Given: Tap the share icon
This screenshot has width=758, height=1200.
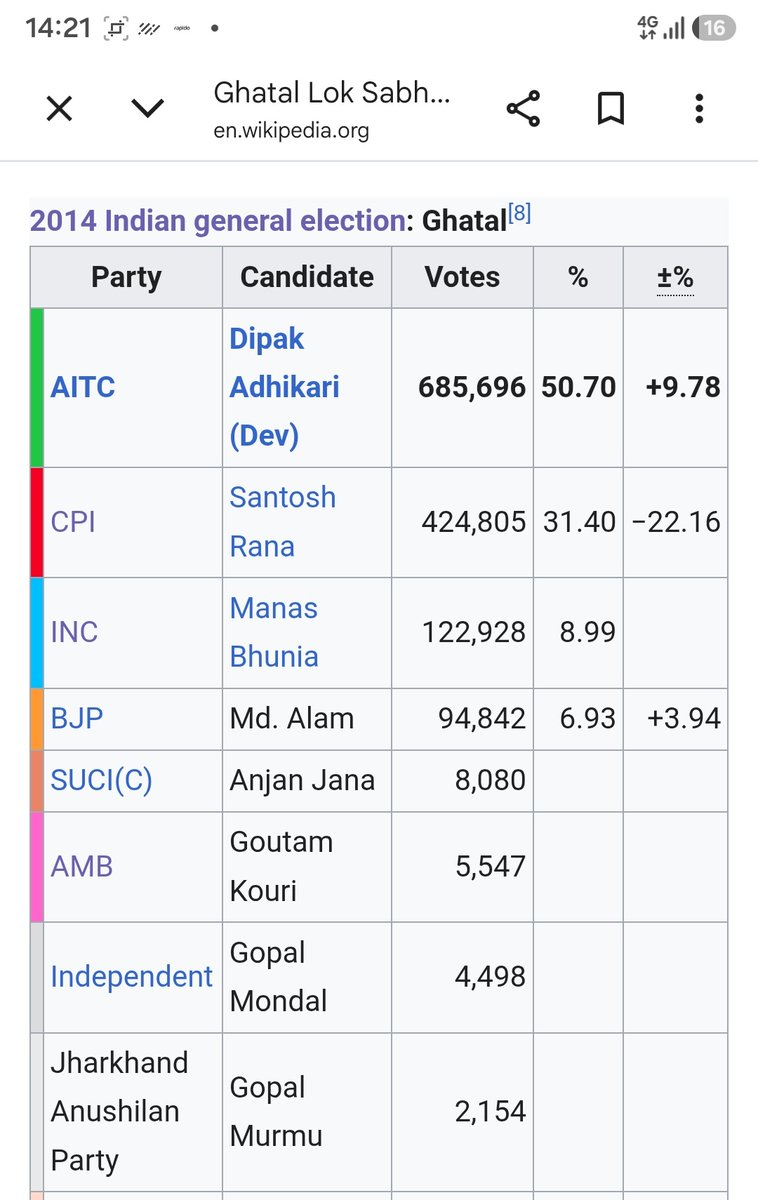Looking at the screenshot, I should 523,108.
